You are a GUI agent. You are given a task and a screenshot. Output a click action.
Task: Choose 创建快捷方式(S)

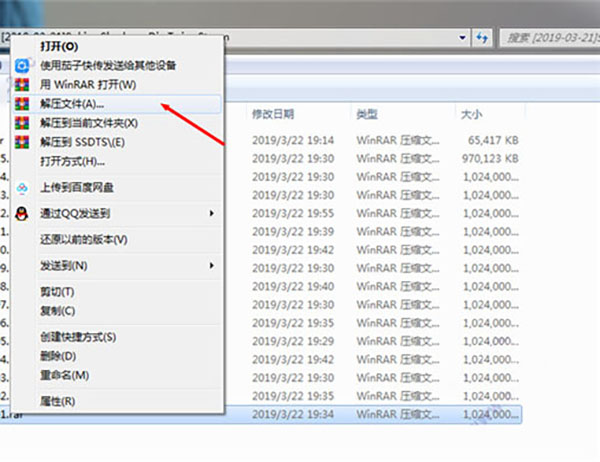click(117, 337)
